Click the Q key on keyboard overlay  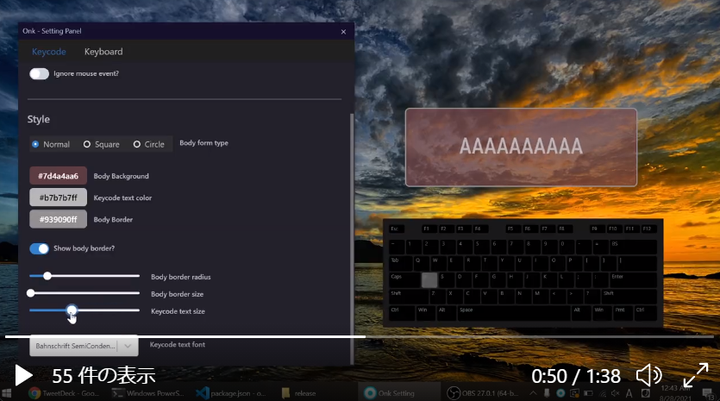[422, 263]
